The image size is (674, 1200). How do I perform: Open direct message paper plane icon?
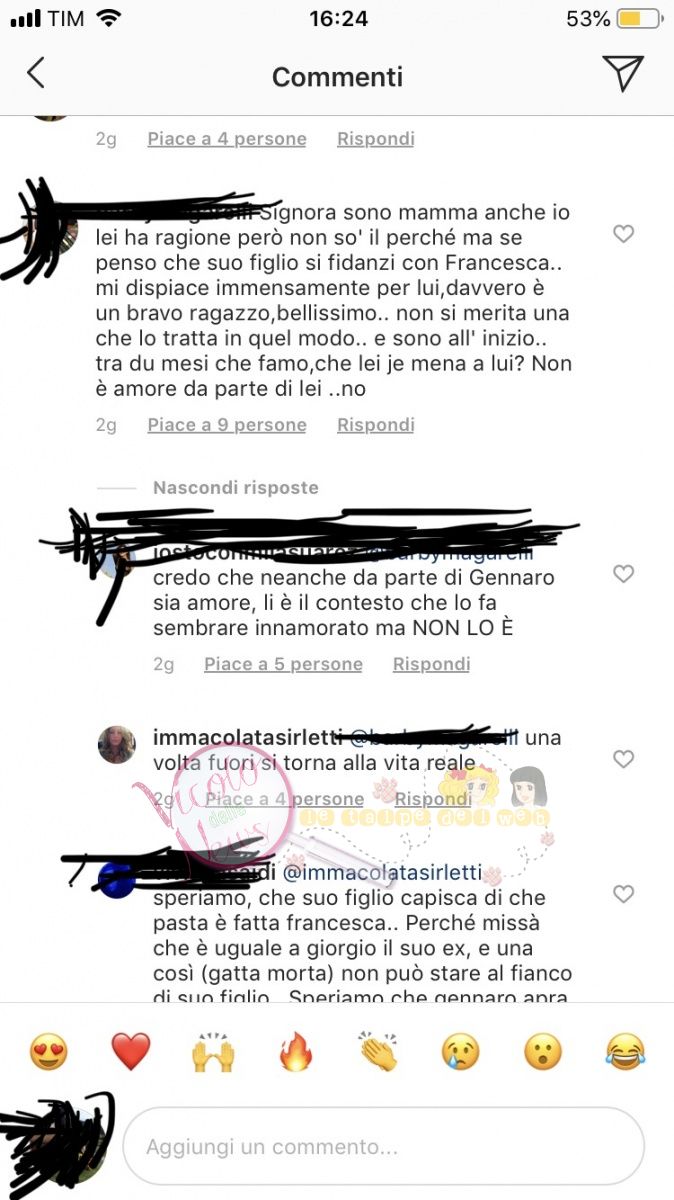[622, 73]
